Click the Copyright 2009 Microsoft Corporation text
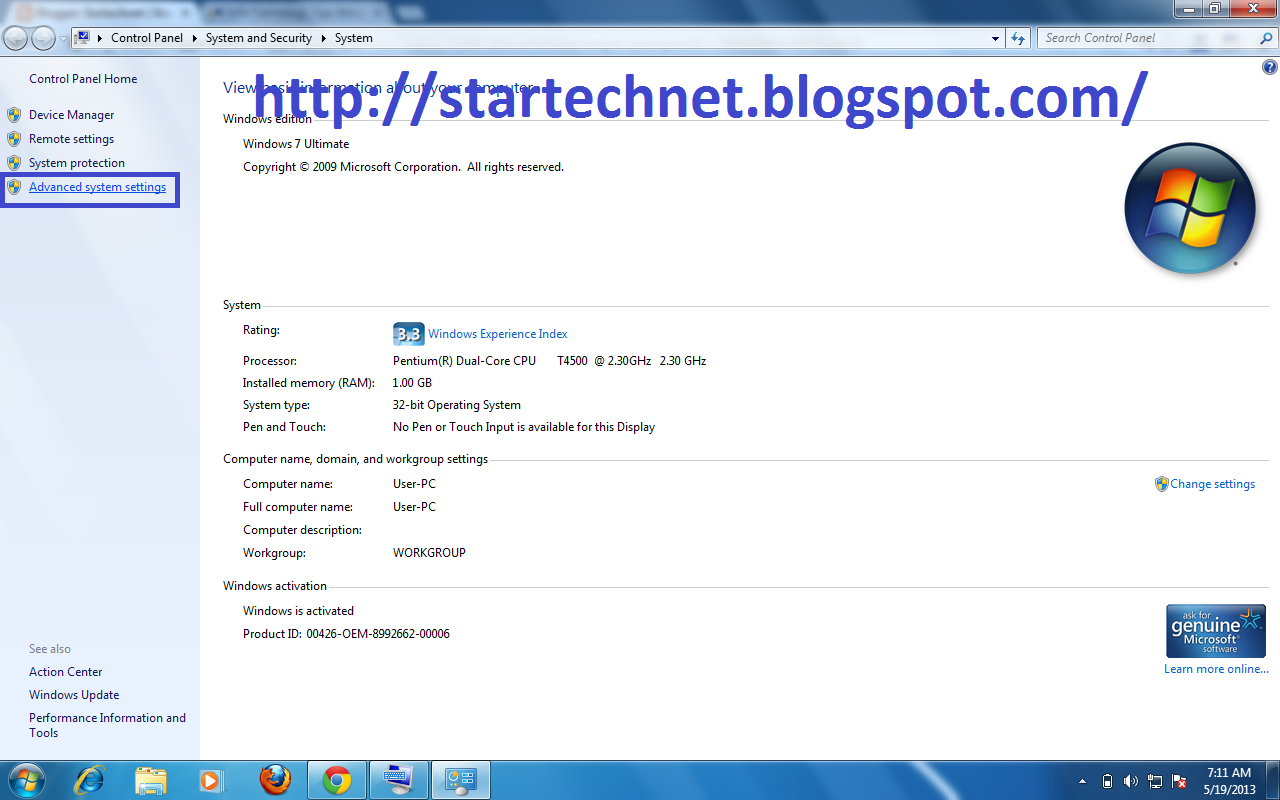 (x=403, y=167)
